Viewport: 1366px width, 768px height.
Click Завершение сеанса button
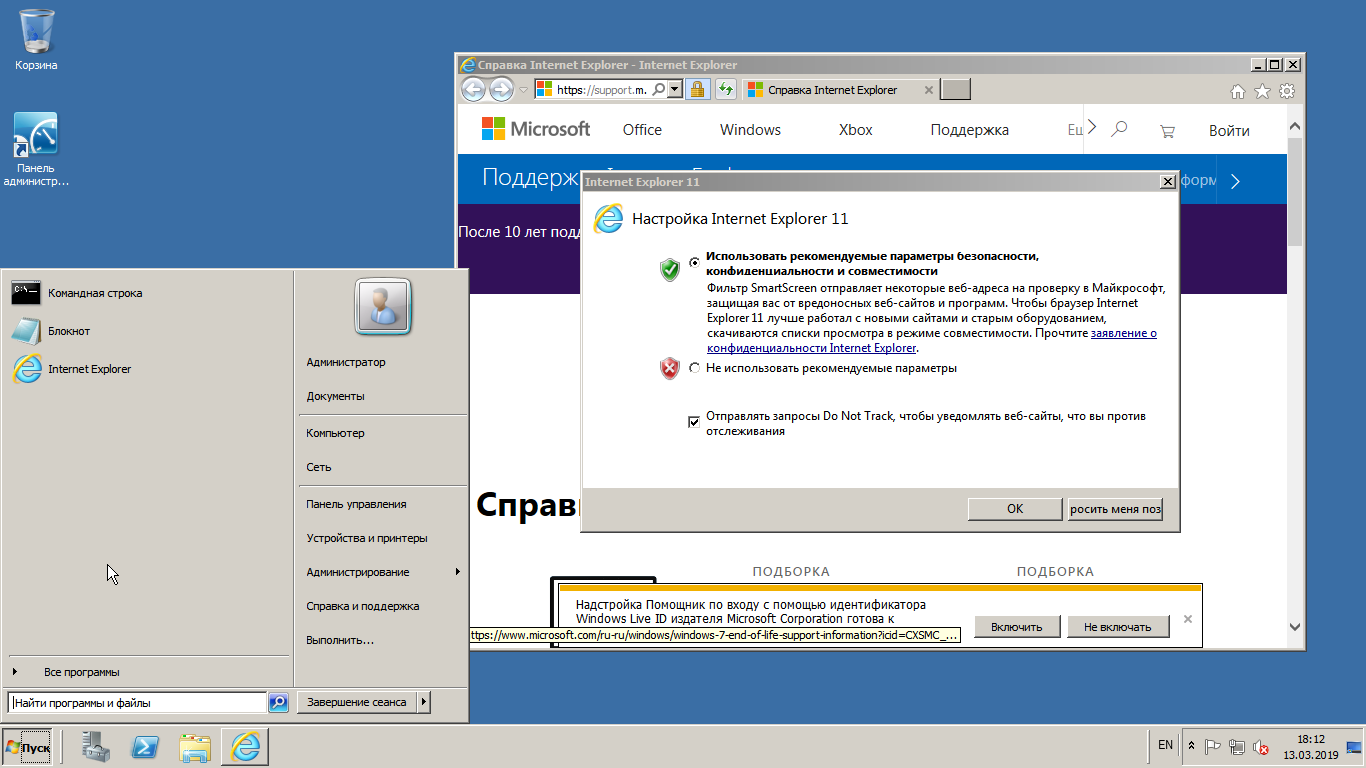357,702
